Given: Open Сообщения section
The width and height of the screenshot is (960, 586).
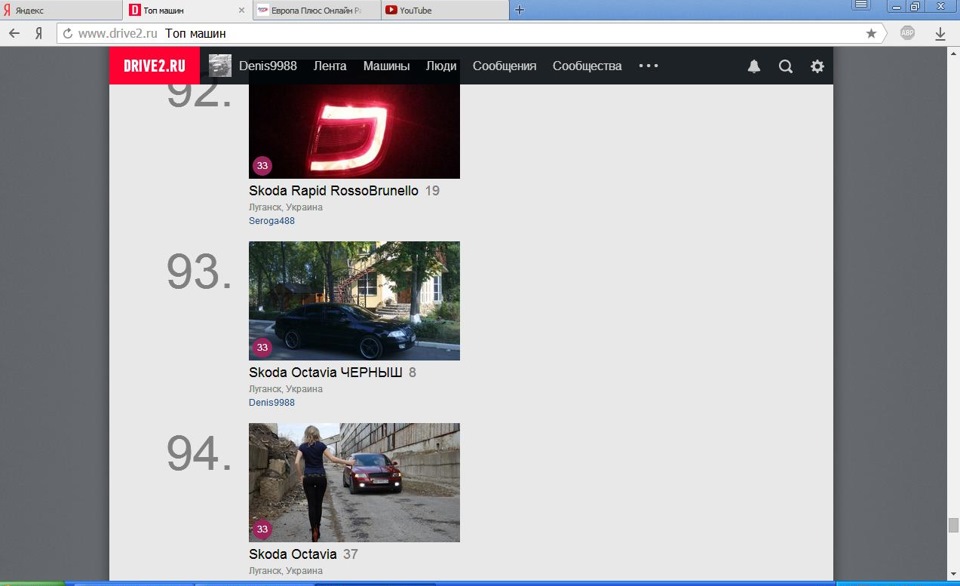Looking at the screenshot, I should pos(504,66).
